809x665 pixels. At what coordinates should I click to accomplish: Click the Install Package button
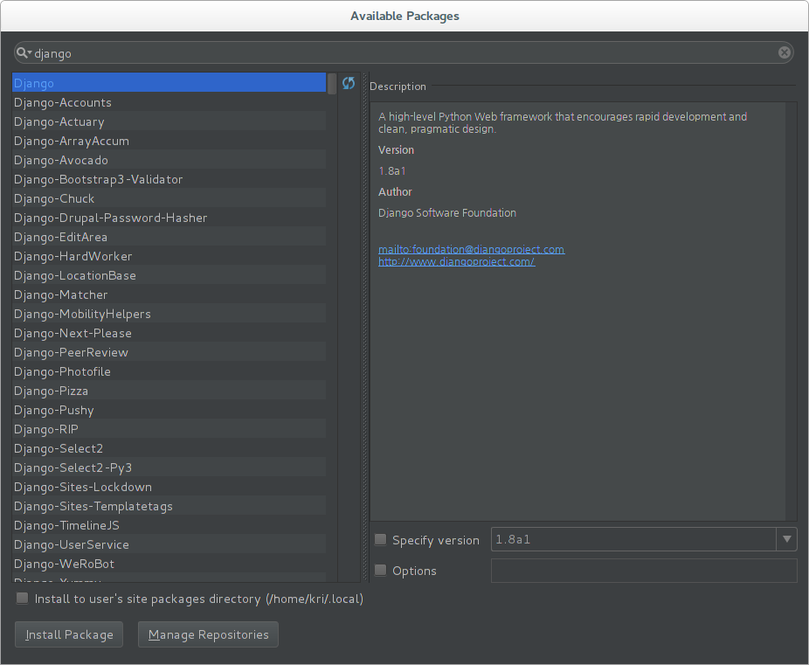pos(69,635)
